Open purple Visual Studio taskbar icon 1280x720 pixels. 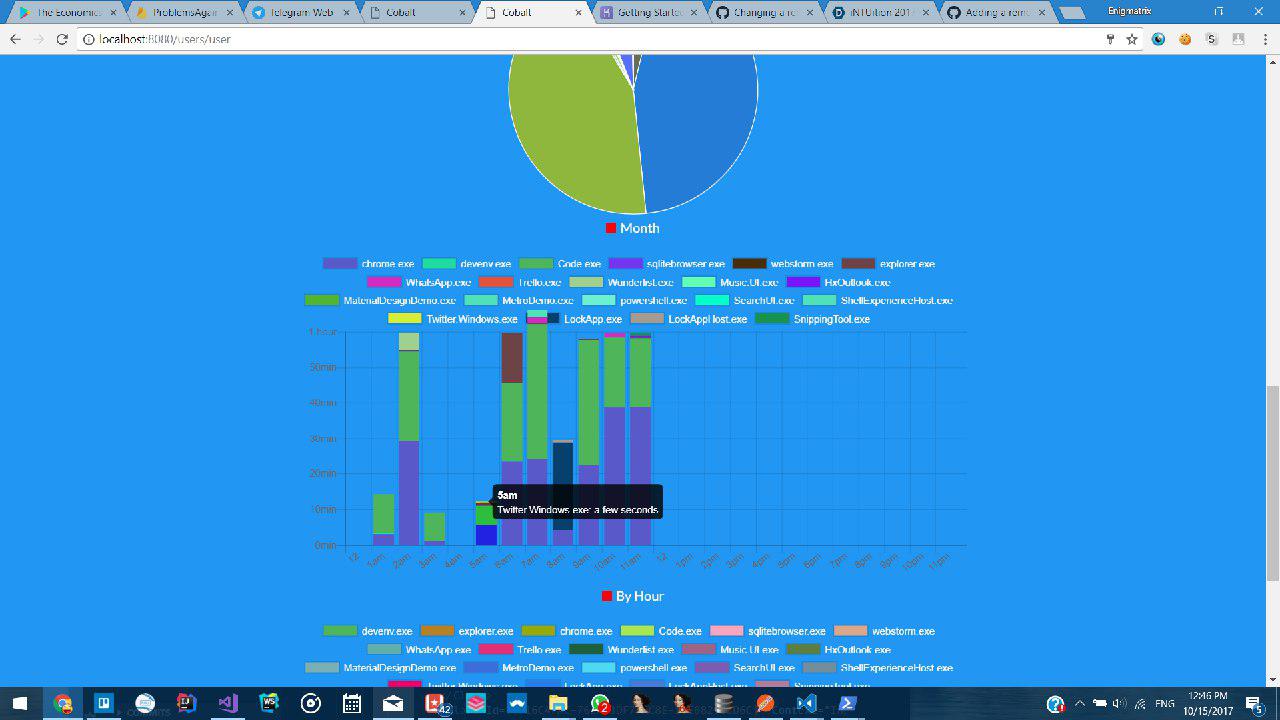(228, 703)
